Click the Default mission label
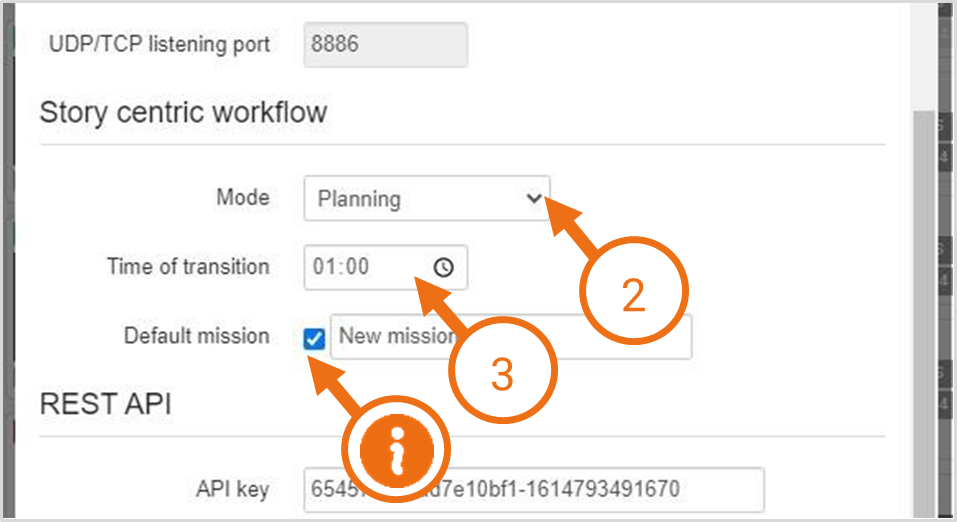 tap(196, 336)
